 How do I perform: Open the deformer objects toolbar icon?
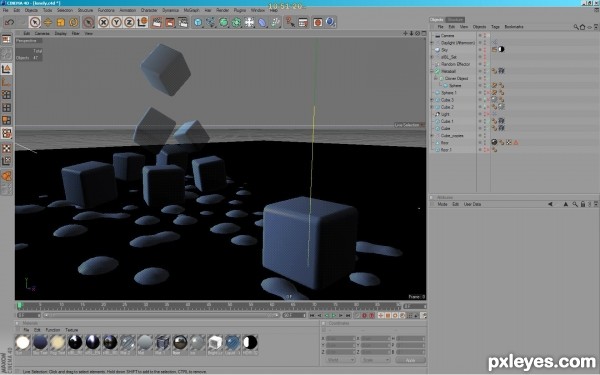pyautogui.click(x=262, y=22)
